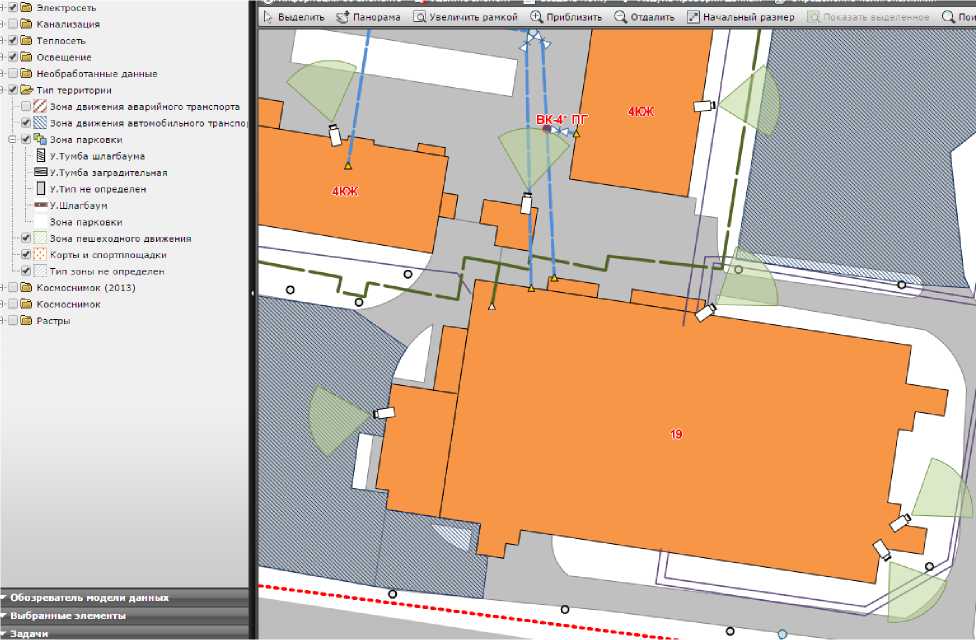Check 'Зона движения аварийного транспорта' checkbox
Screen dimensions: 976x640
27,106
